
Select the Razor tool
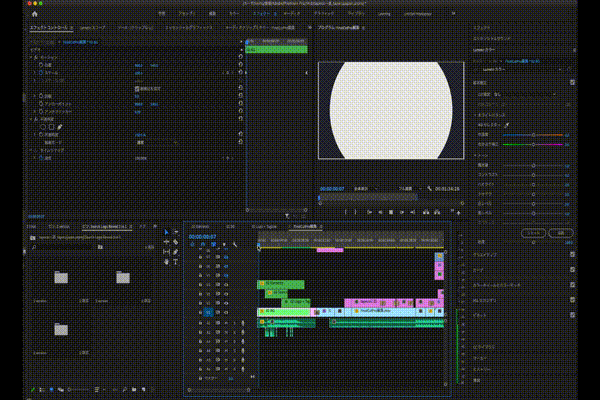(176, 242)
